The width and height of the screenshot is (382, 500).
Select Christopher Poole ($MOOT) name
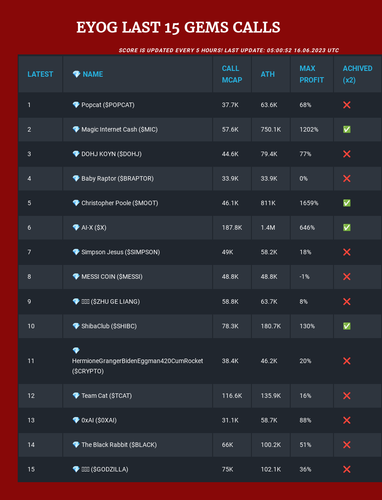click(120, 203)
